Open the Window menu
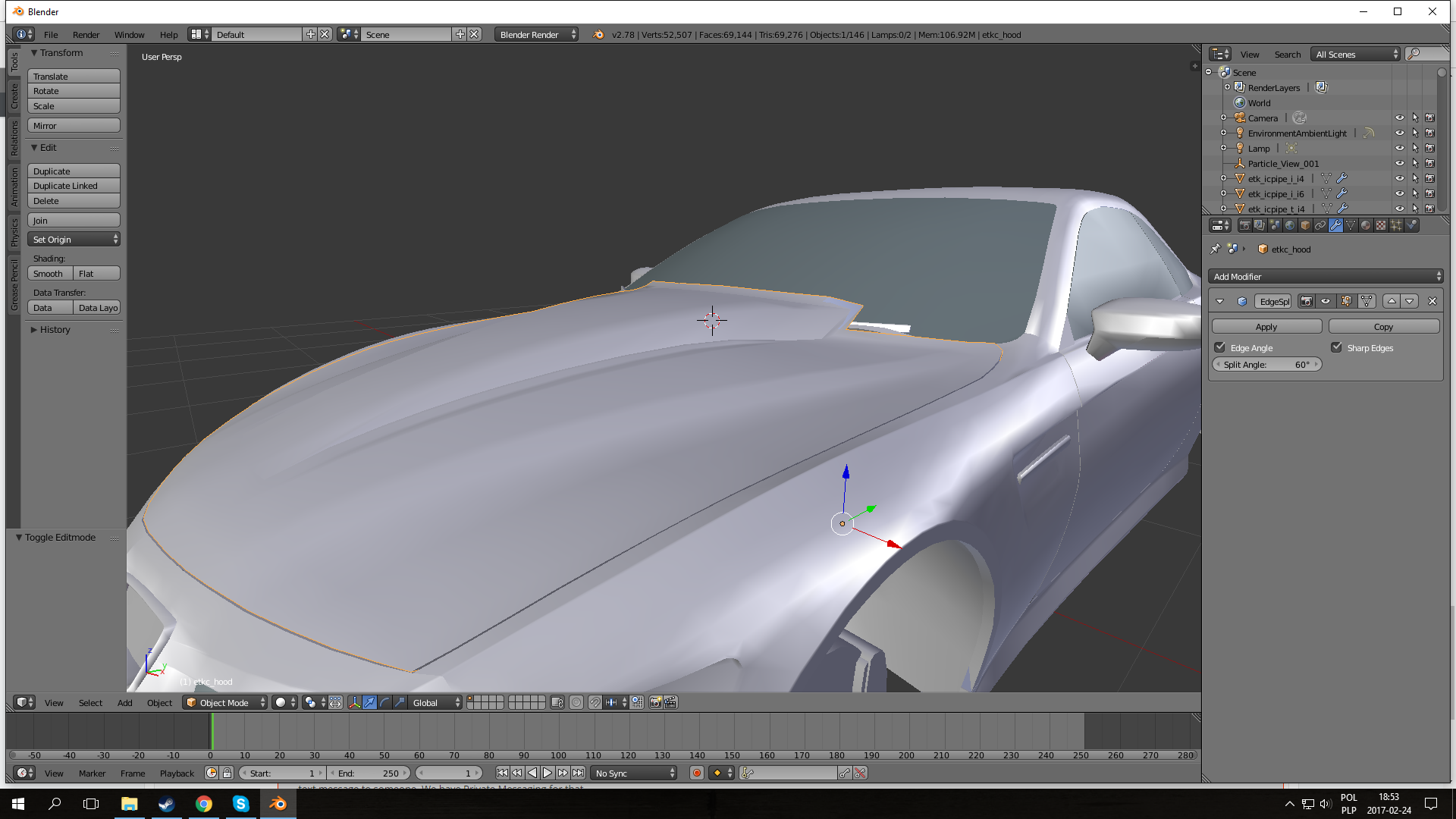The image size is (1456, 819). pyautogui.click(x=129, y=34)
